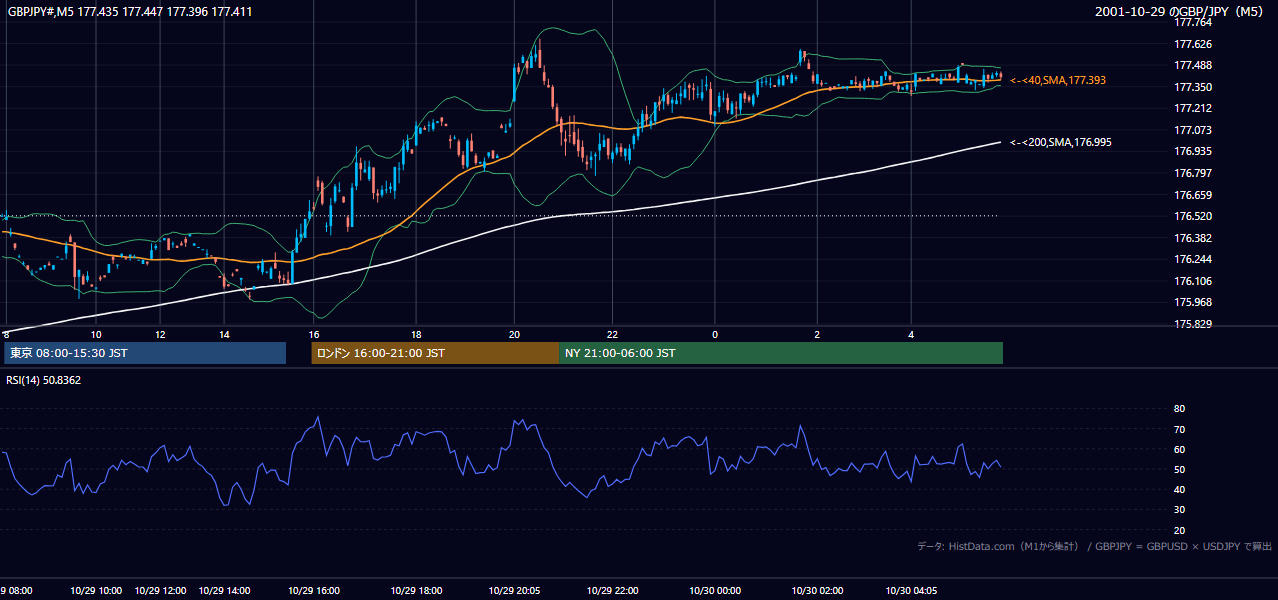Click the 40 SMA 177.393 label
Viewport: 1278px width, 600px height.
click(x=1058, y=80)
